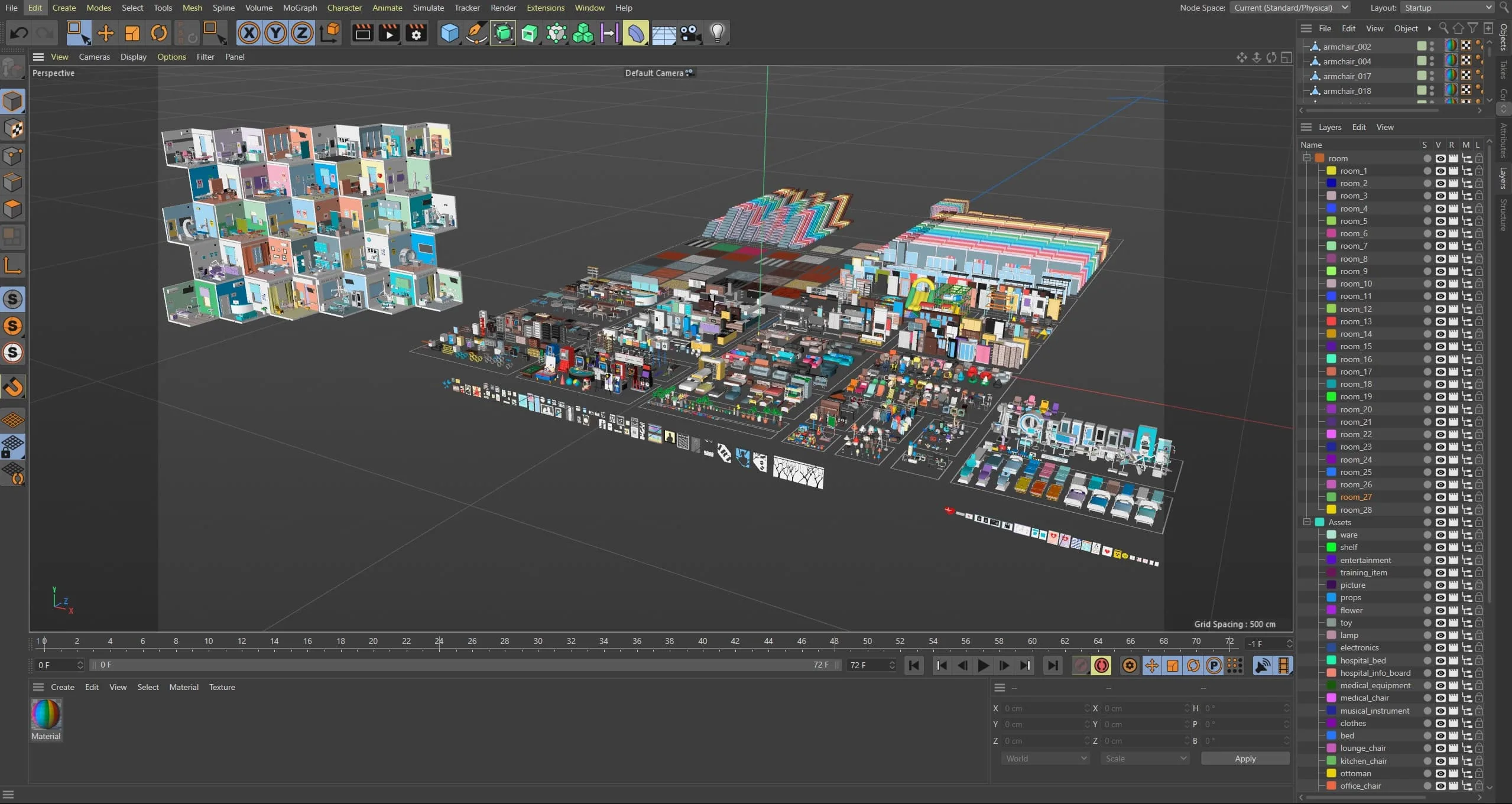
Task: Enable Texture mode checker cube icon
Action: pyautogui.click(x=13, y=129)
